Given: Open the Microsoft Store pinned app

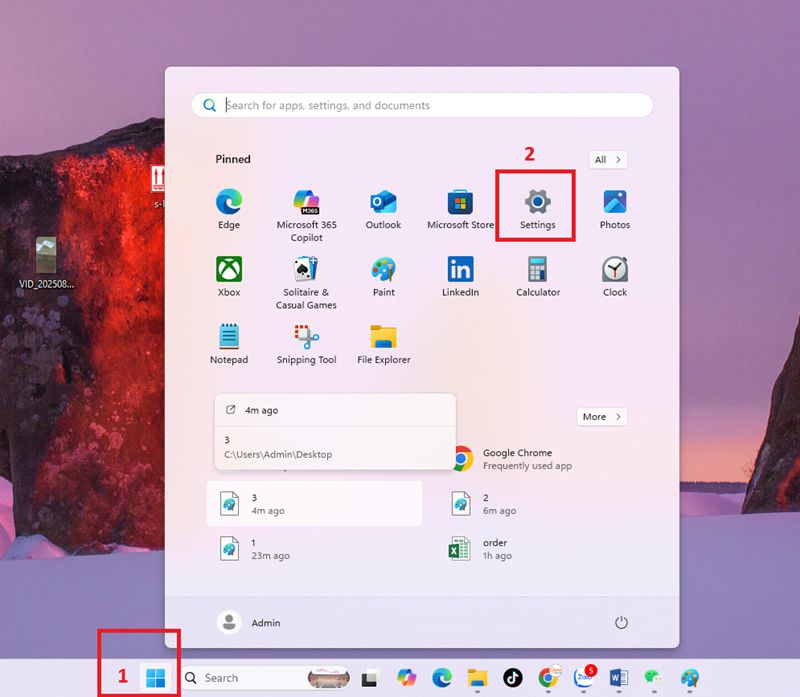Looking at the screenshot, I should (x=460, y=209).
